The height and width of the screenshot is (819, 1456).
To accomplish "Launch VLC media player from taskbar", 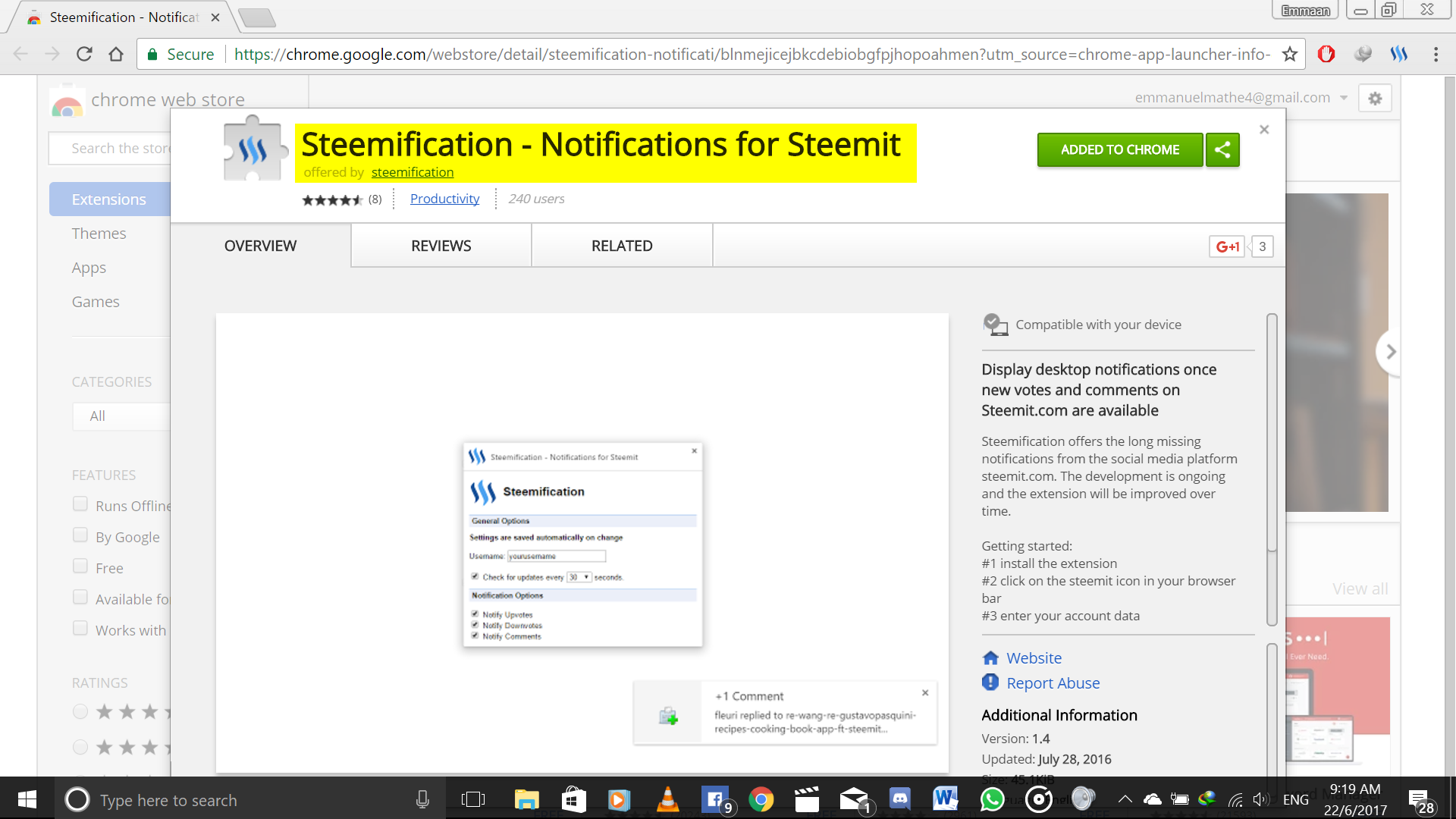I will tap(667, 799).
